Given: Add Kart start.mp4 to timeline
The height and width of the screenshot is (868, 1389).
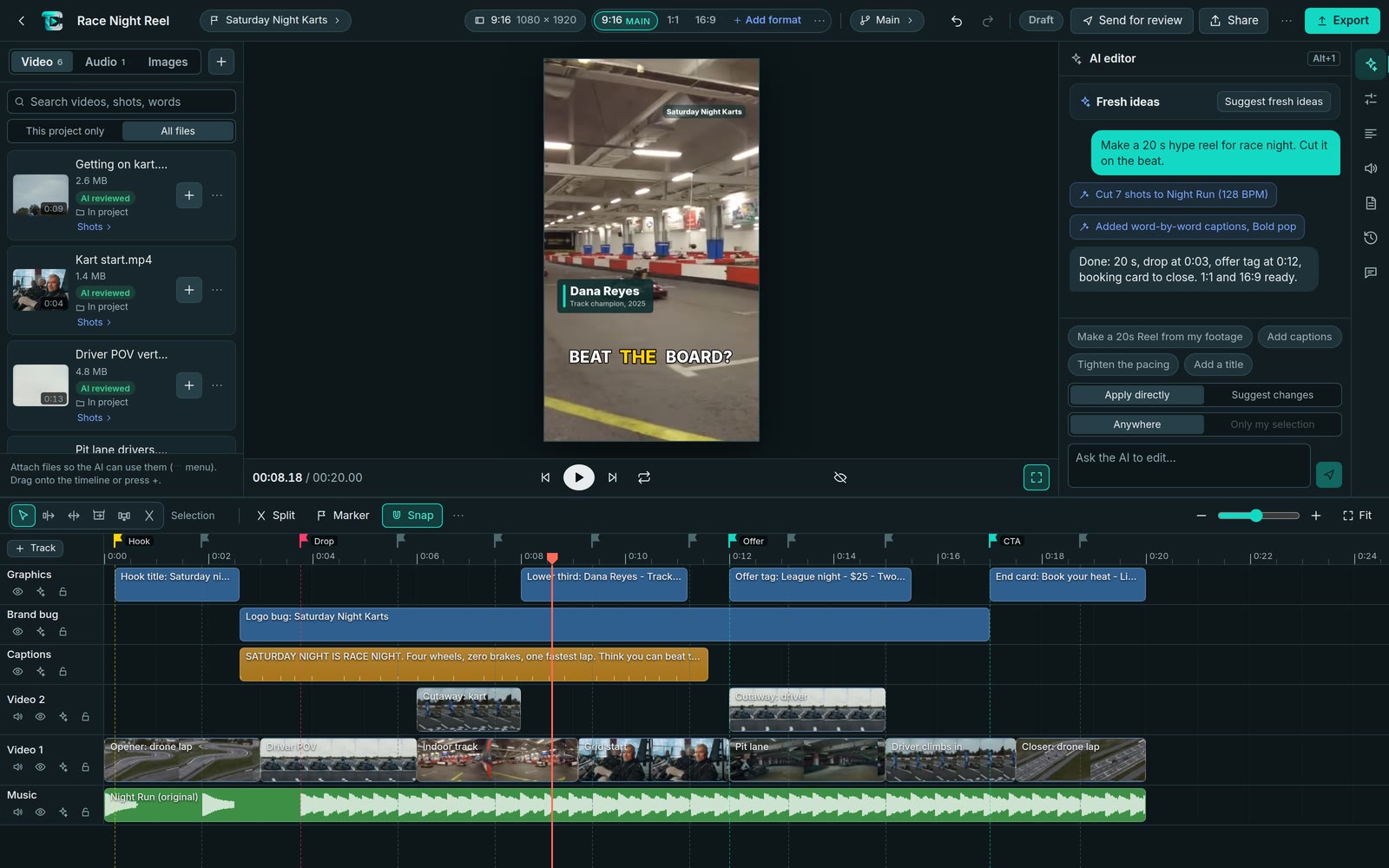Looking at the screenshot, I should coord(189,290).
